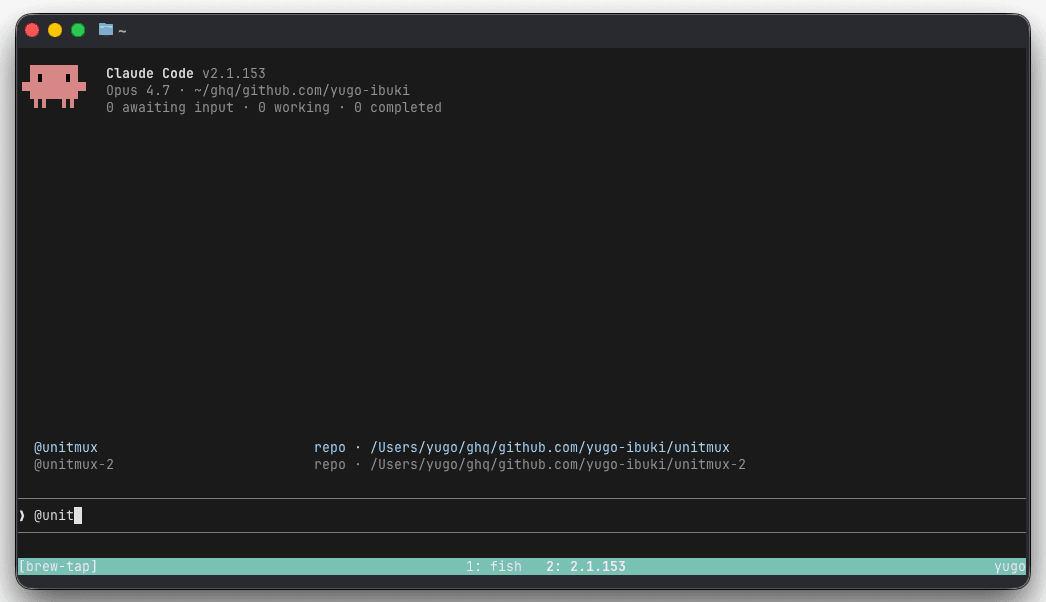The height and width of the screenshot is (602, 1046).
Task: Click the version v2.1.153 label
Action: coord(233,73)
